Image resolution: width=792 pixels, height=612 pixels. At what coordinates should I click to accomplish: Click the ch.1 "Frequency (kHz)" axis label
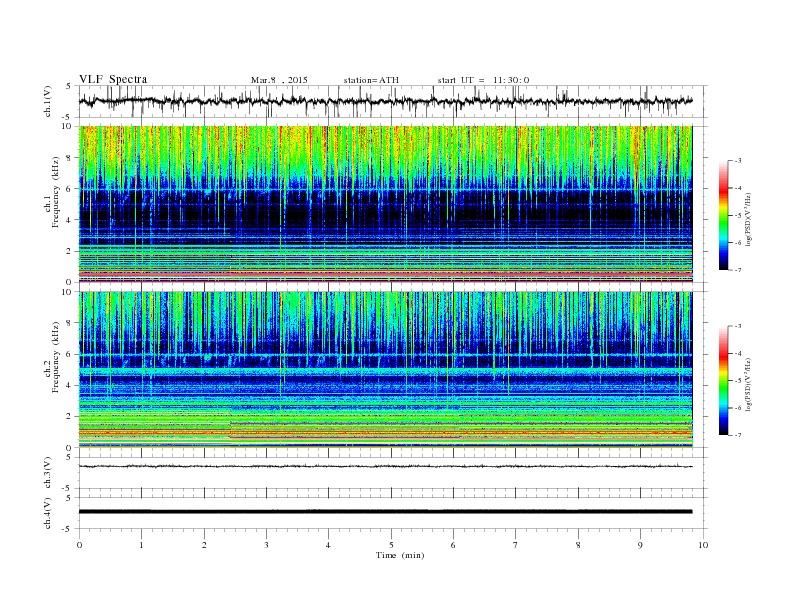click(56, 192)
